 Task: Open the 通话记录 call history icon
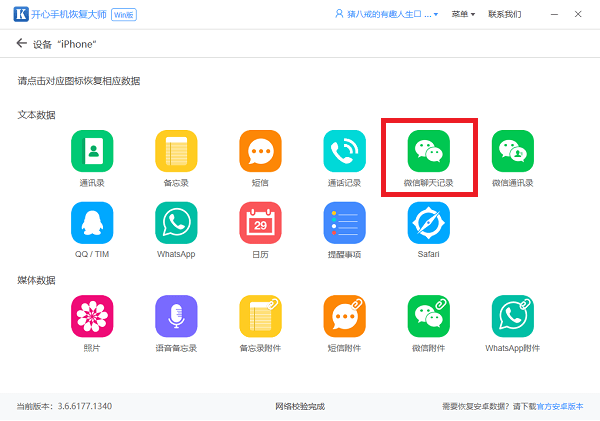(344, 151)
